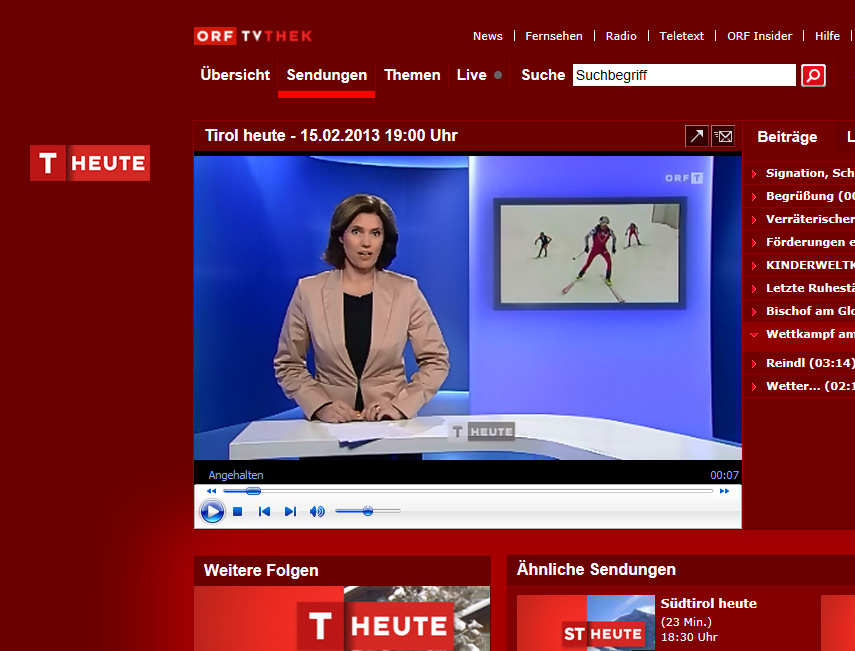Click the 00:07 elapsed time display
The image size is (855, 651).
click(x=724, y=475)
